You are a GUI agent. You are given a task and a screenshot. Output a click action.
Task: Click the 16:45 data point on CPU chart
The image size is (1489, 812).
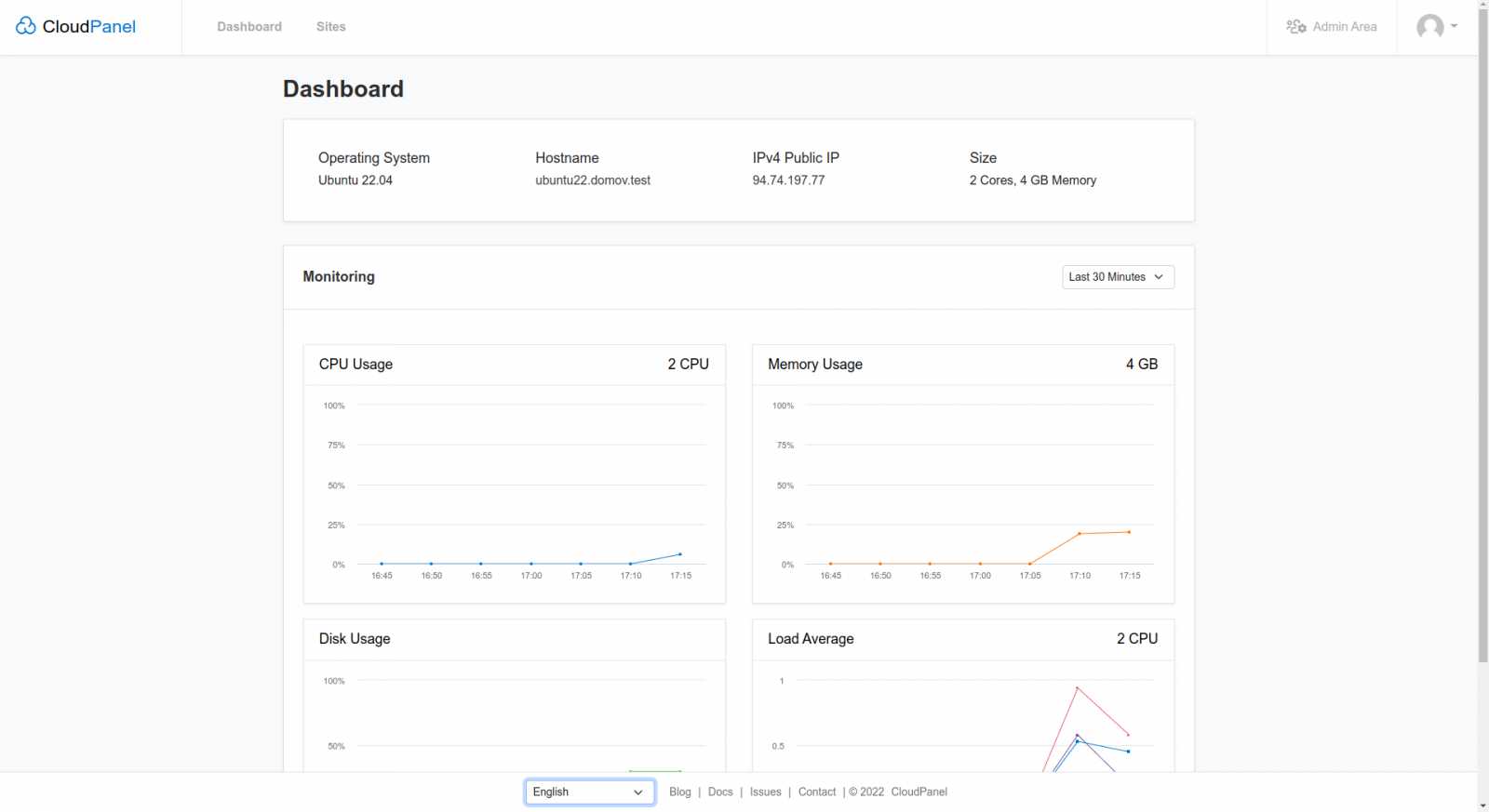point(382,564)
